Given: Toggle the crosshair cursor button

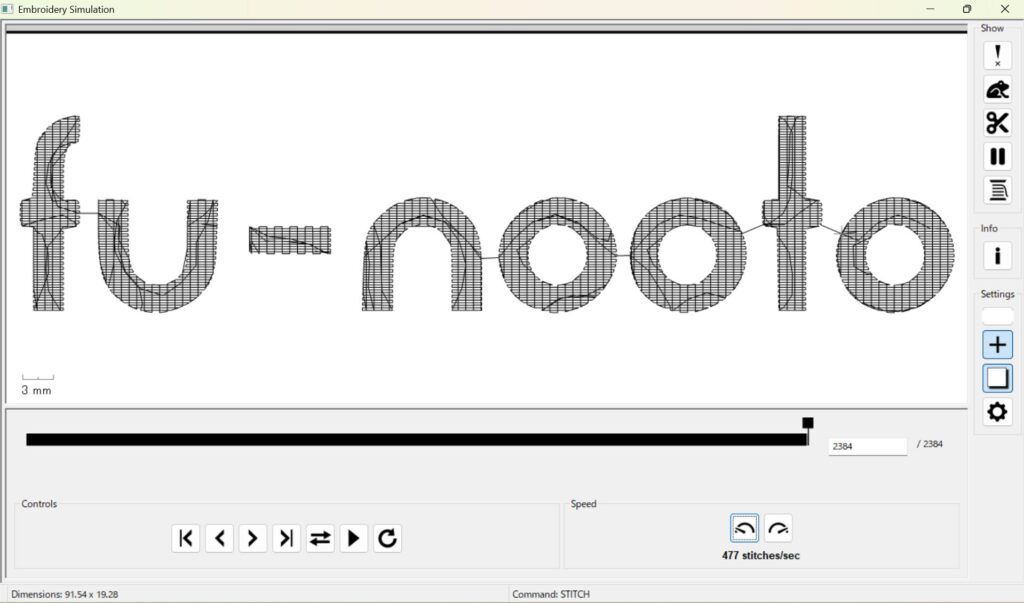Looking at the screenshot, I should (997, 345).
